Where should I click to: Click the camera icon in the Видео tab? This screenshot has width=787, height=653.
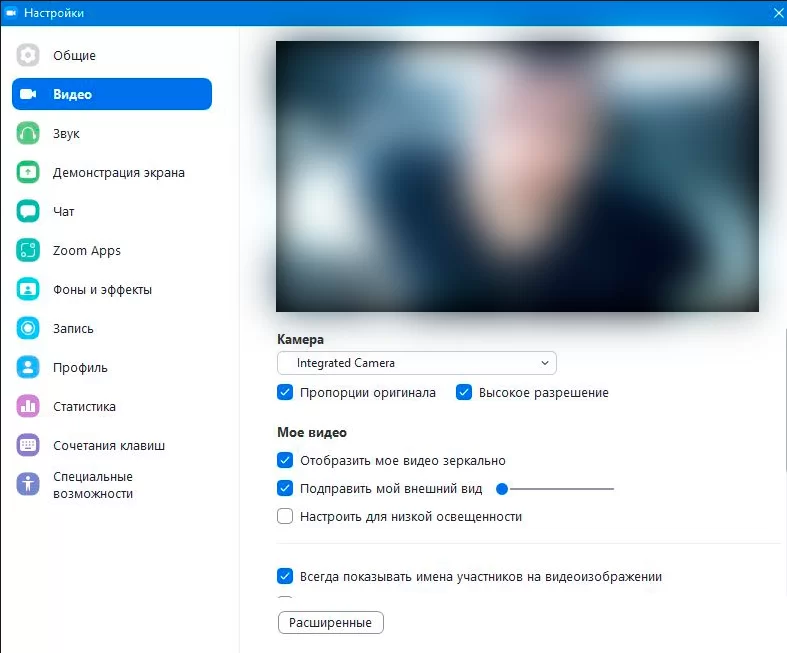click(x=28, y=94)
